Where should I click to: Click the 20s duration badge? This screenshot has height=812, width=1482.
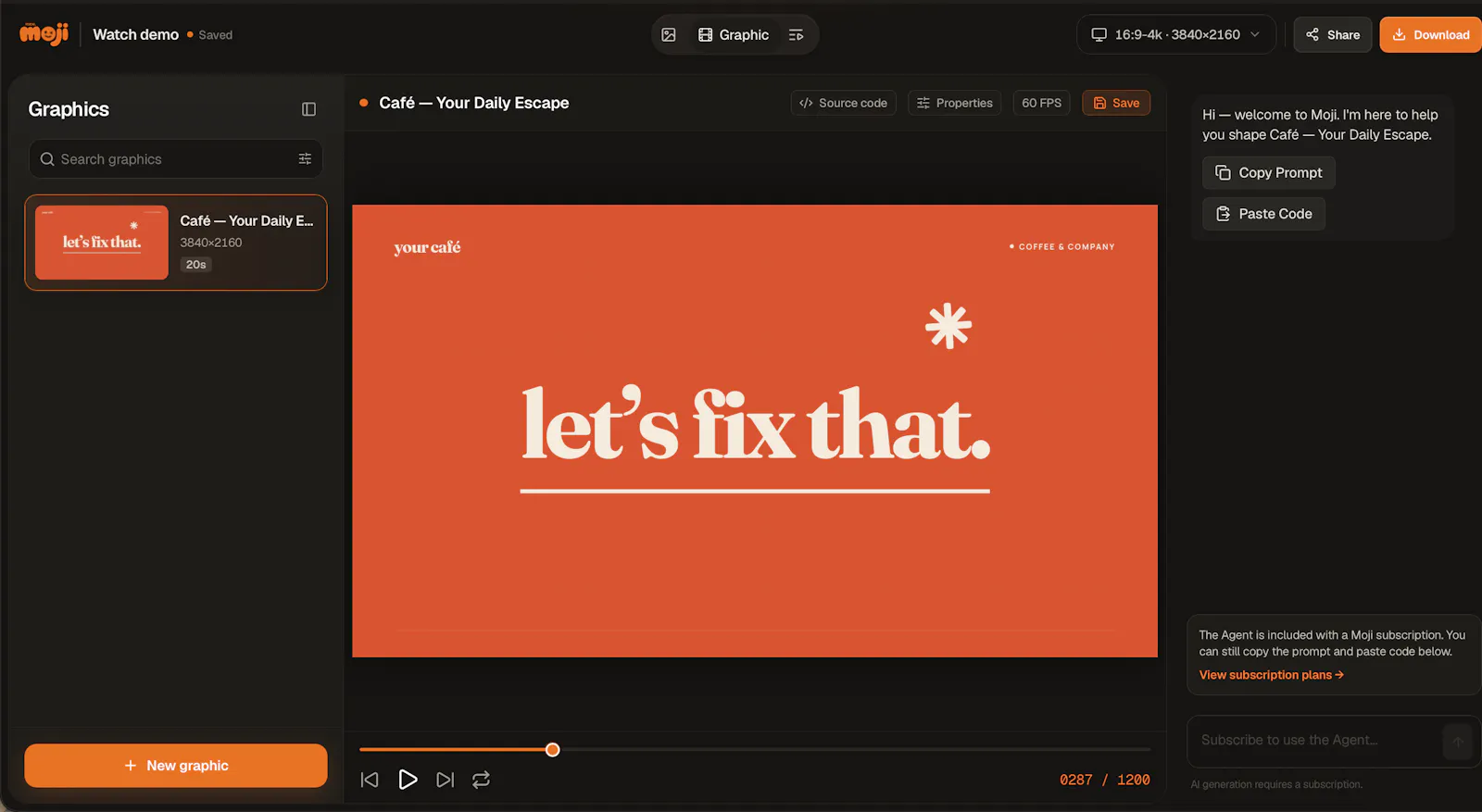point(196,265)
